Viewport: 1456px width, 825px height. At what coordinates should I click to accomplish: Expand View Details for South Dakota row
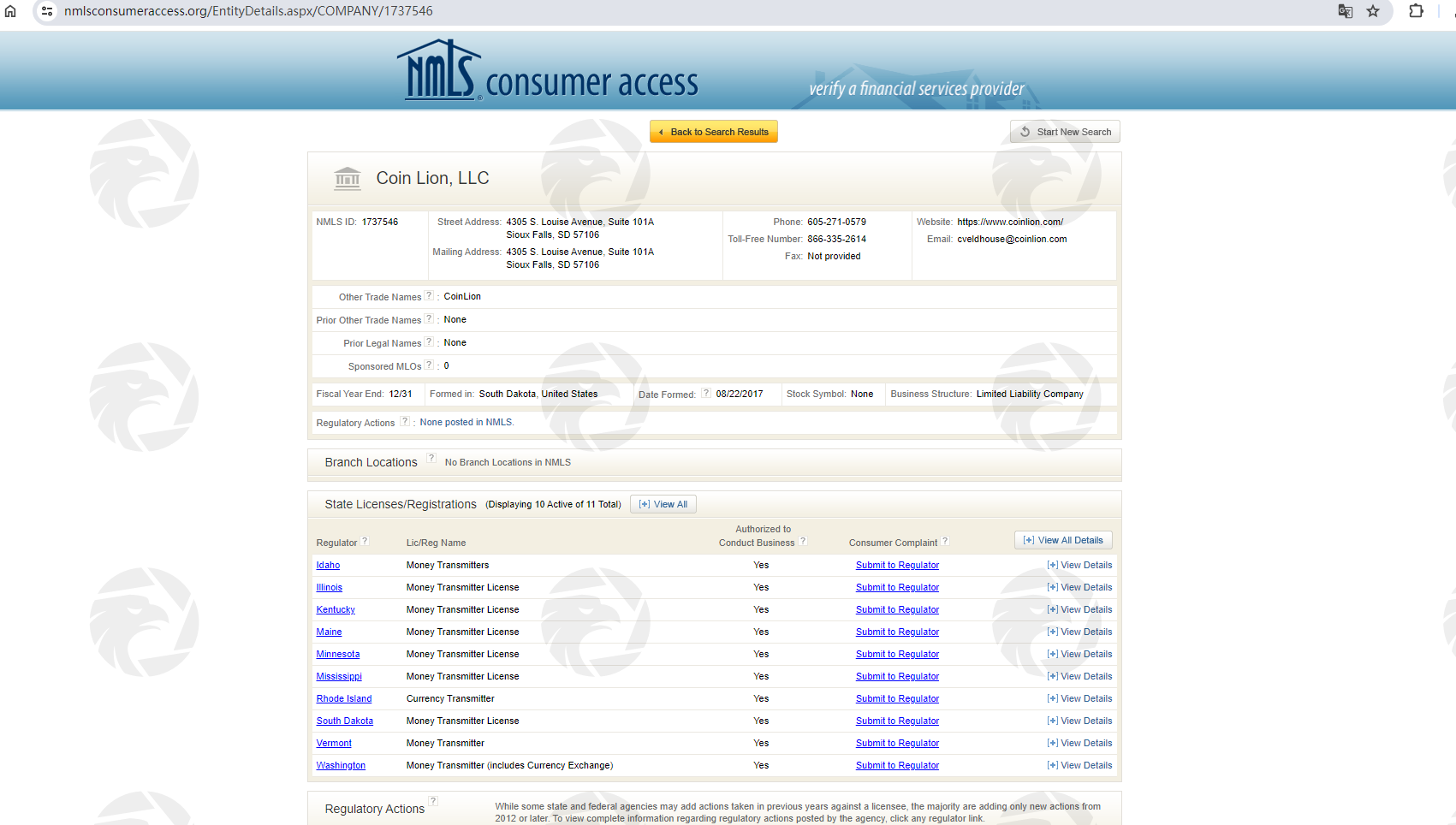pos(1079,721)
